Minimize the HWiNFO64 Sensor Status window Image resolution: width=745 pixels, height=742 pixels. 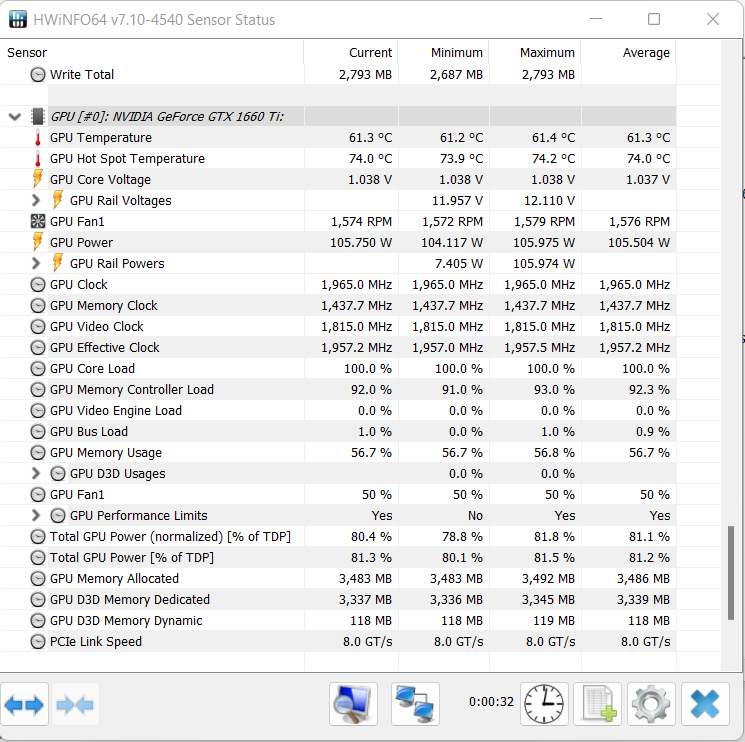pos(596,19)
